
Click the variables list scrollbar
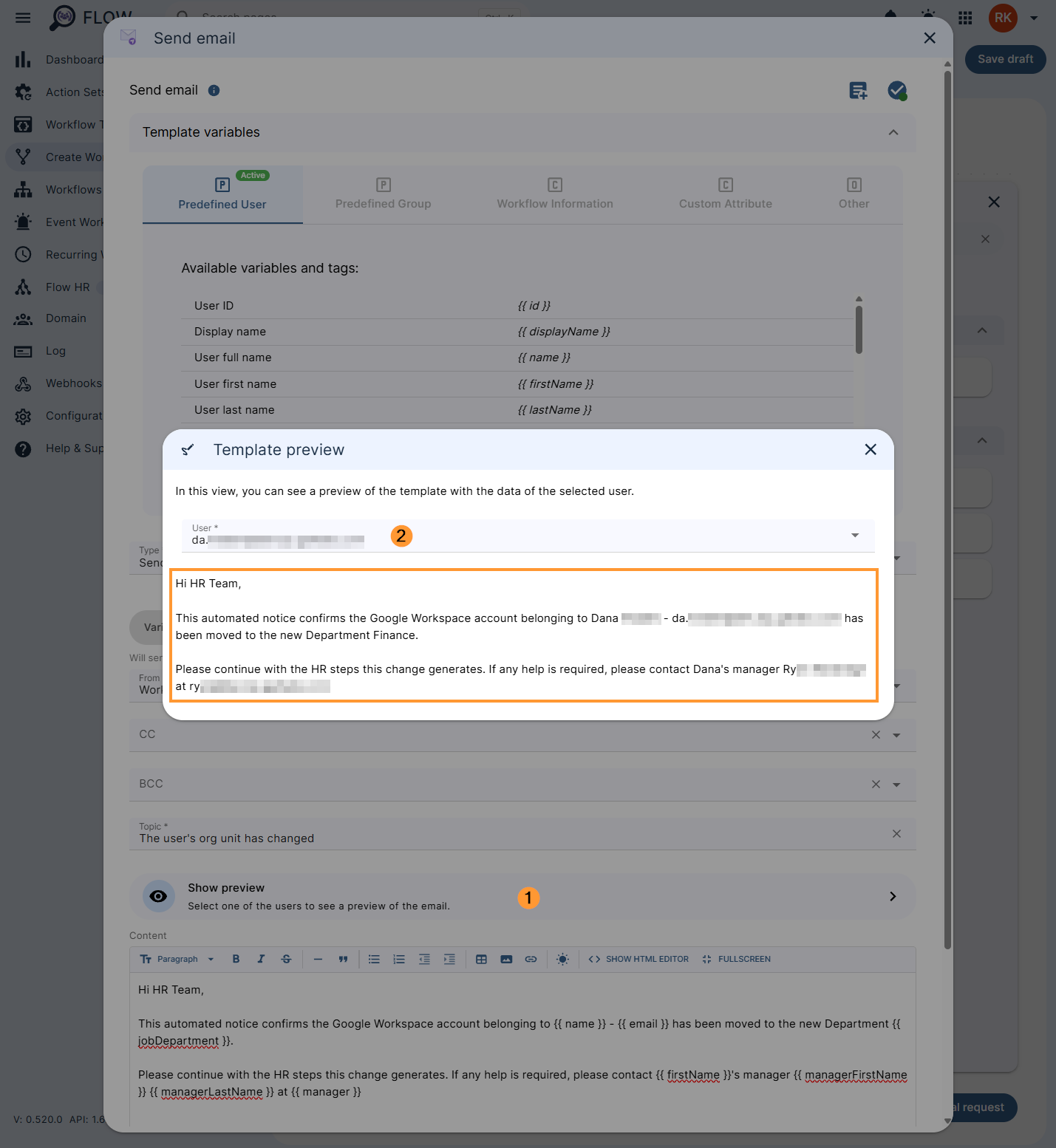[x=859, y=329]
